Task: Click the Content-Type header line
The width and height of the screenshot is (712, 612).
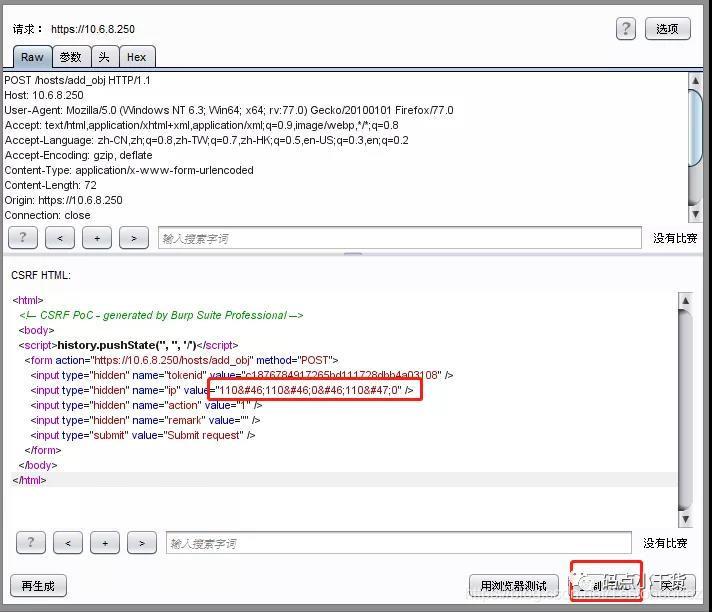Action: (129, 170)
